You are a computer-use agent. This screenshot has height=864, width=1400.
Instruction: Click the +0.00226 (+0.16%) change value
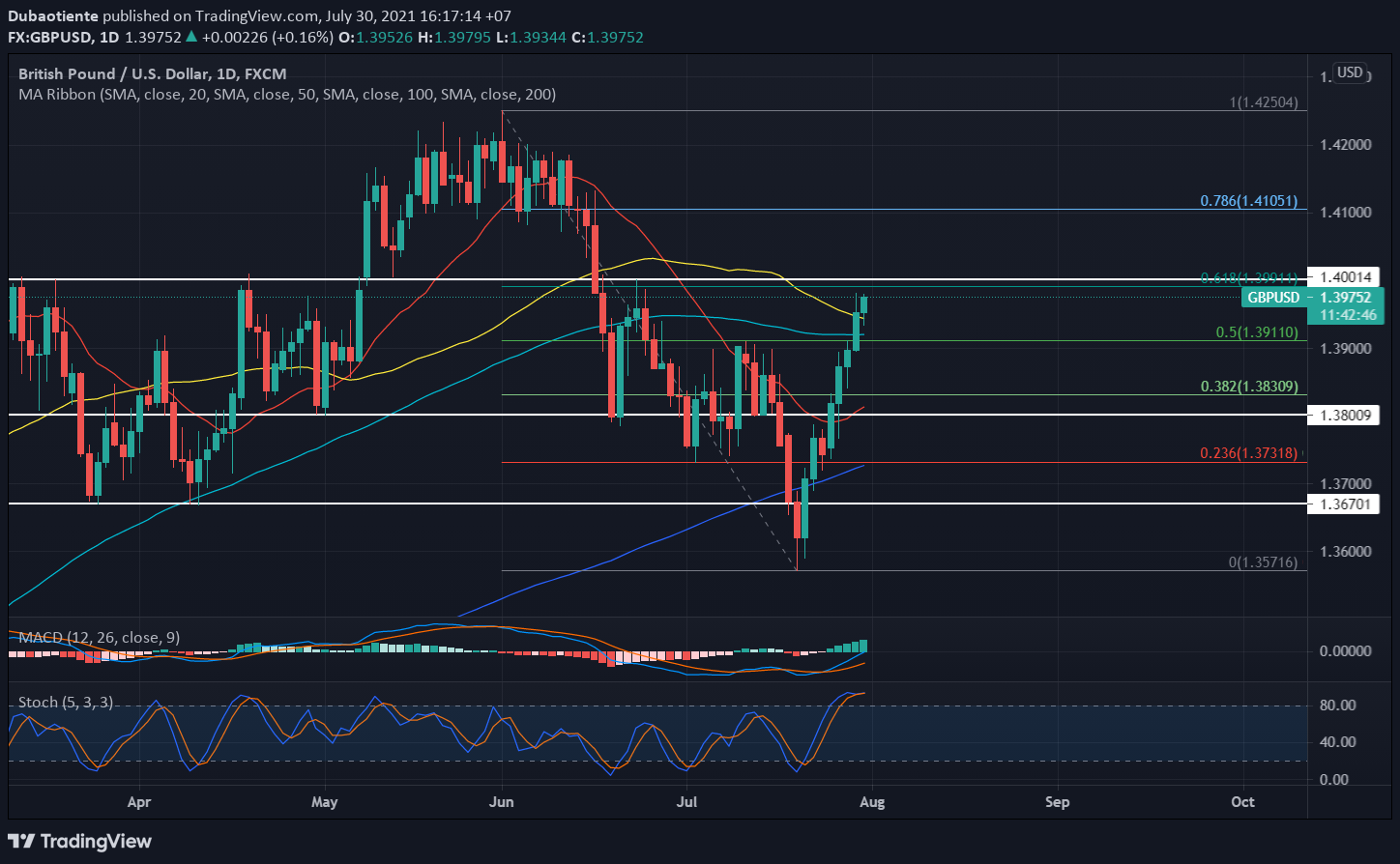tap(270, 37)
